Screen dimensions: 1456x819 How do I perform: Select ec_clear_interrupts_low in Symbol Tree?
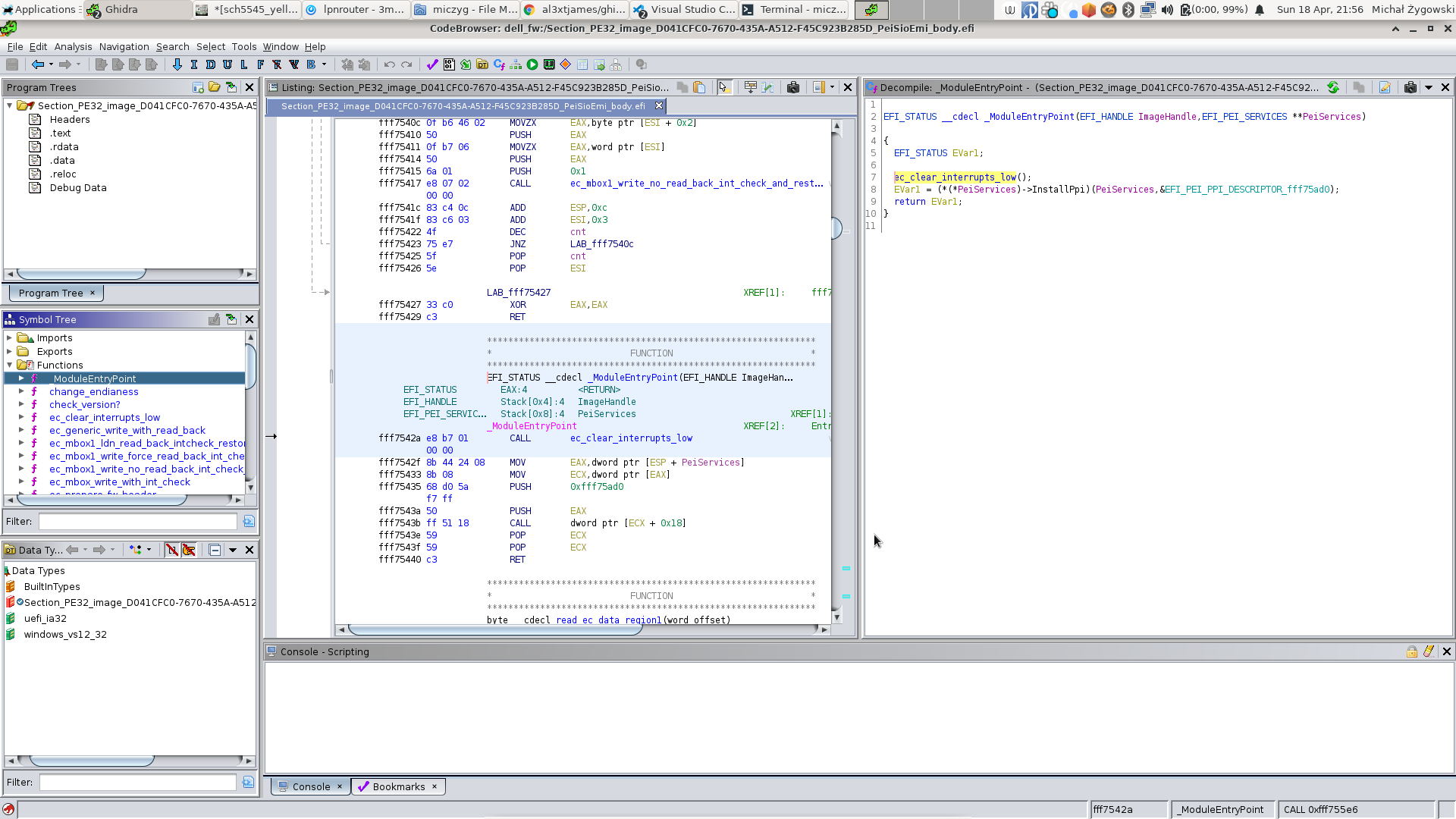pyautogui.click(x=105, y=417)
